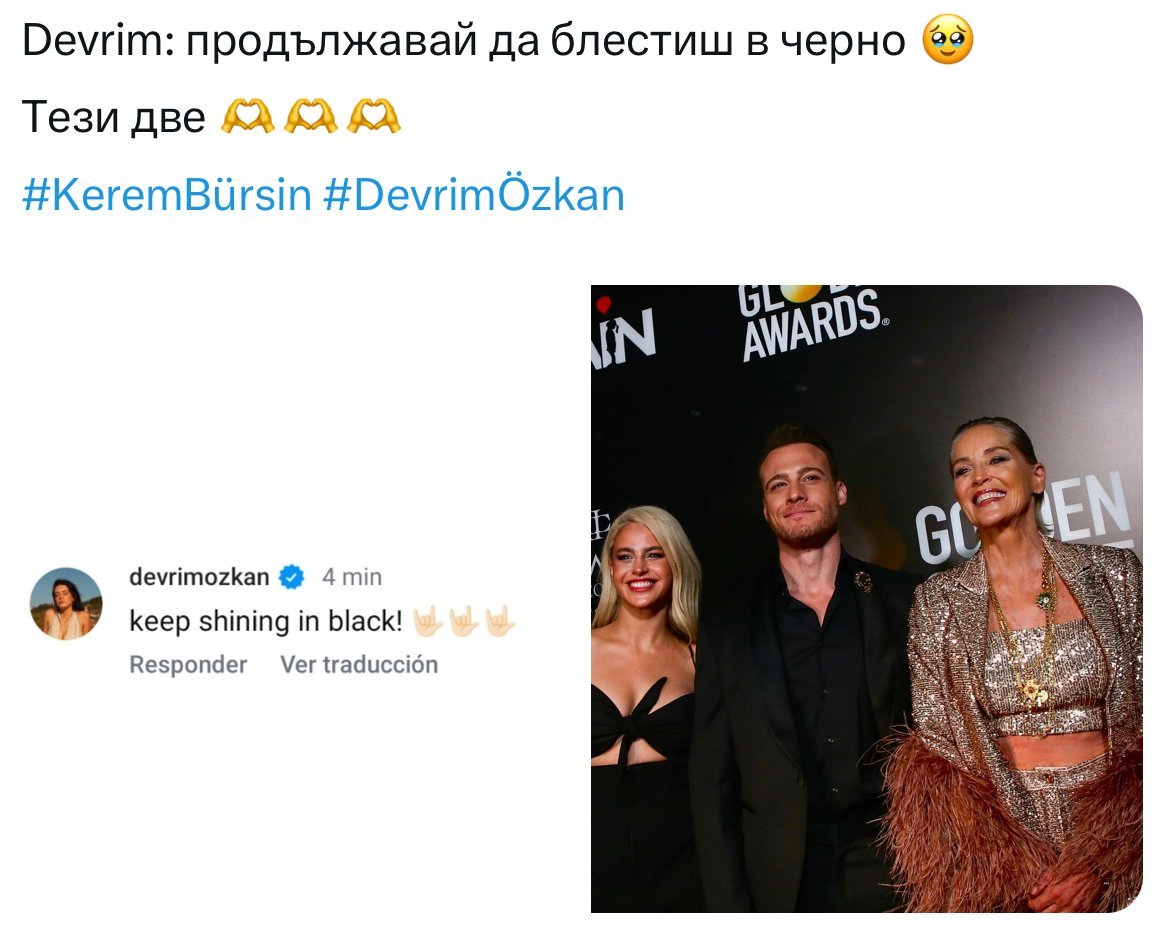The width and height of the screenshot is (1170, 939).
Task: Click the AWARDS logo in photo
Action: click(812, 324)
